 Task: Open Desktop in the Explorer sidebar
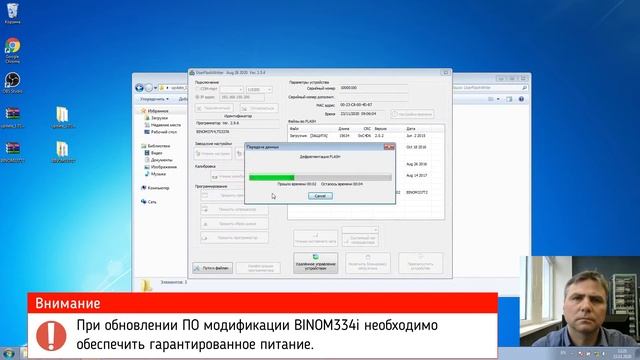click(163, 132)
